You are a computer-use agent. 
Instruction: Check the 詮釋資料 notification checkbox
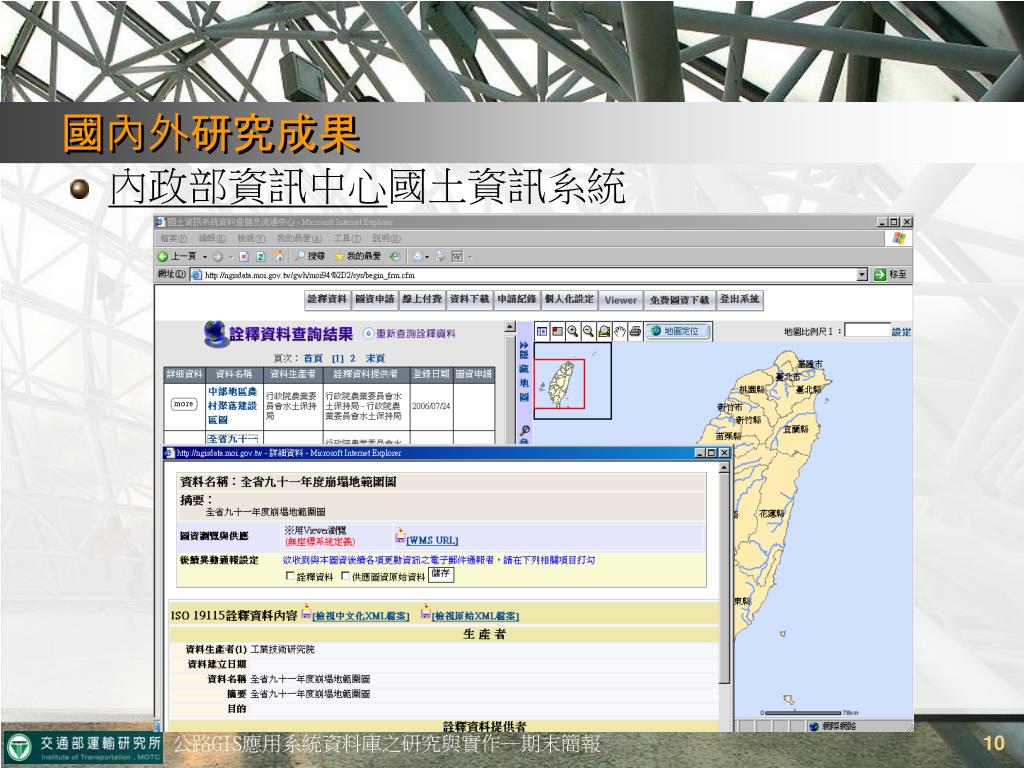(x=291, y=576)
